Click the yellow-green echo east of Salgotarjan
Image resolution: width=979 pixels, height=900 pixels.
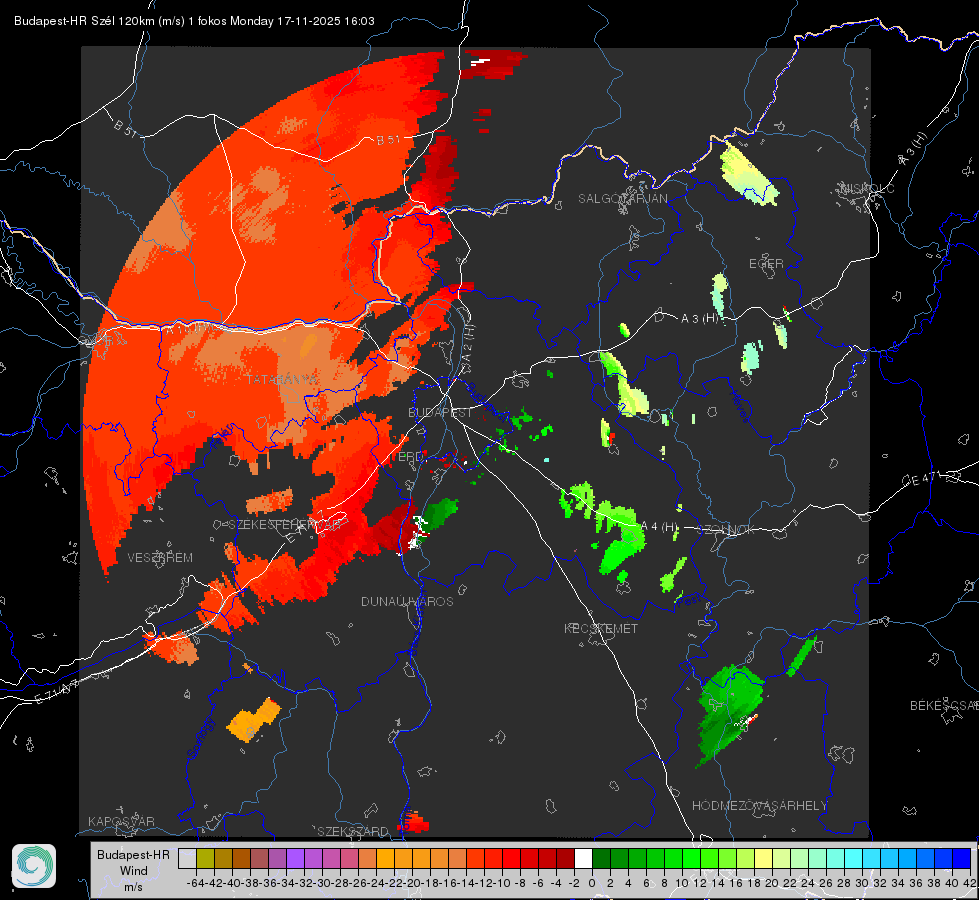pyautogui.click(x=748, y=175)
